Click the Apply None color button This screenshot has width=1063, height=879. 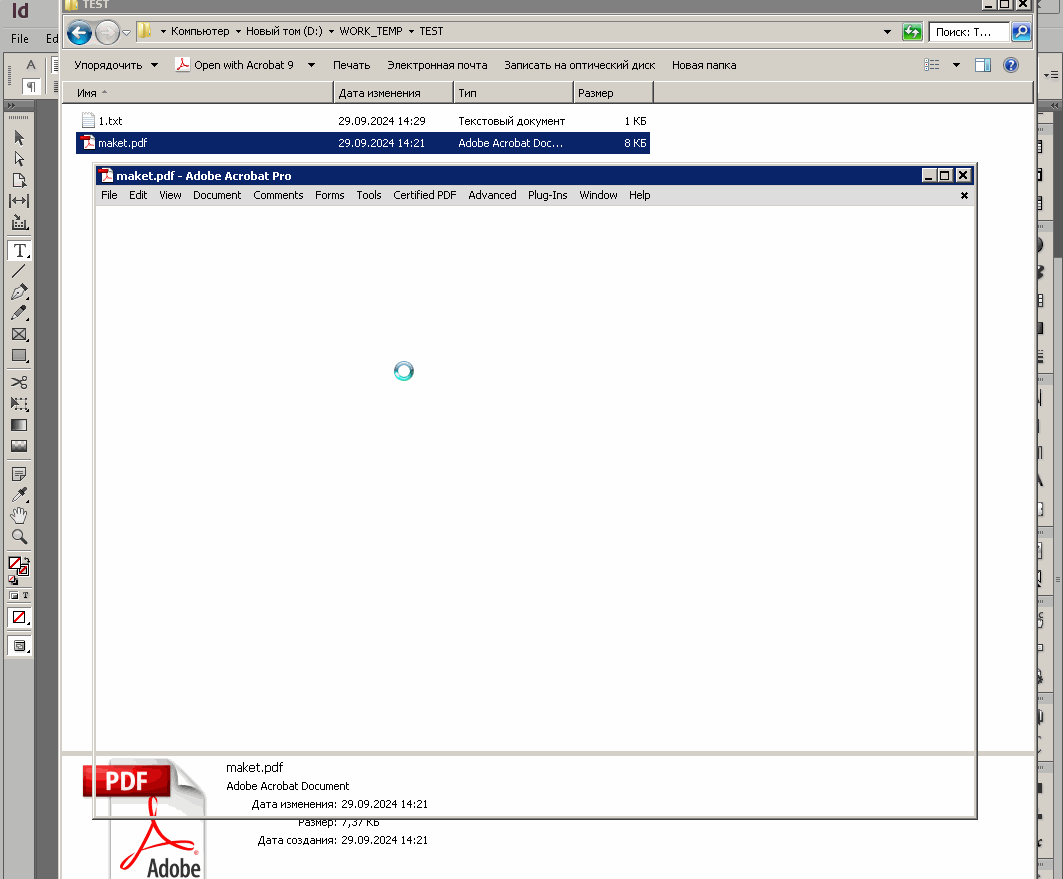(x=19, y=617)
